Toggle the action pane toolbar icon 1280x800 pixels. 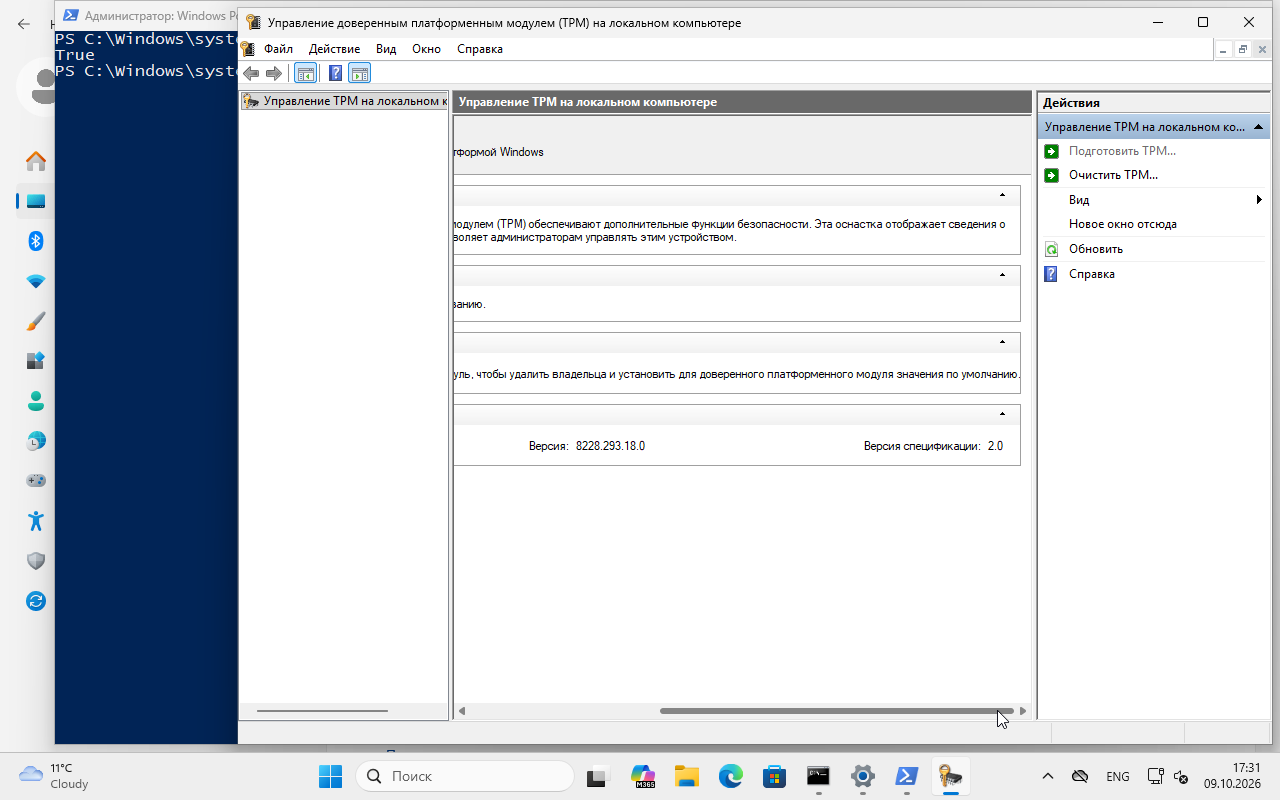tap(360, 73)
